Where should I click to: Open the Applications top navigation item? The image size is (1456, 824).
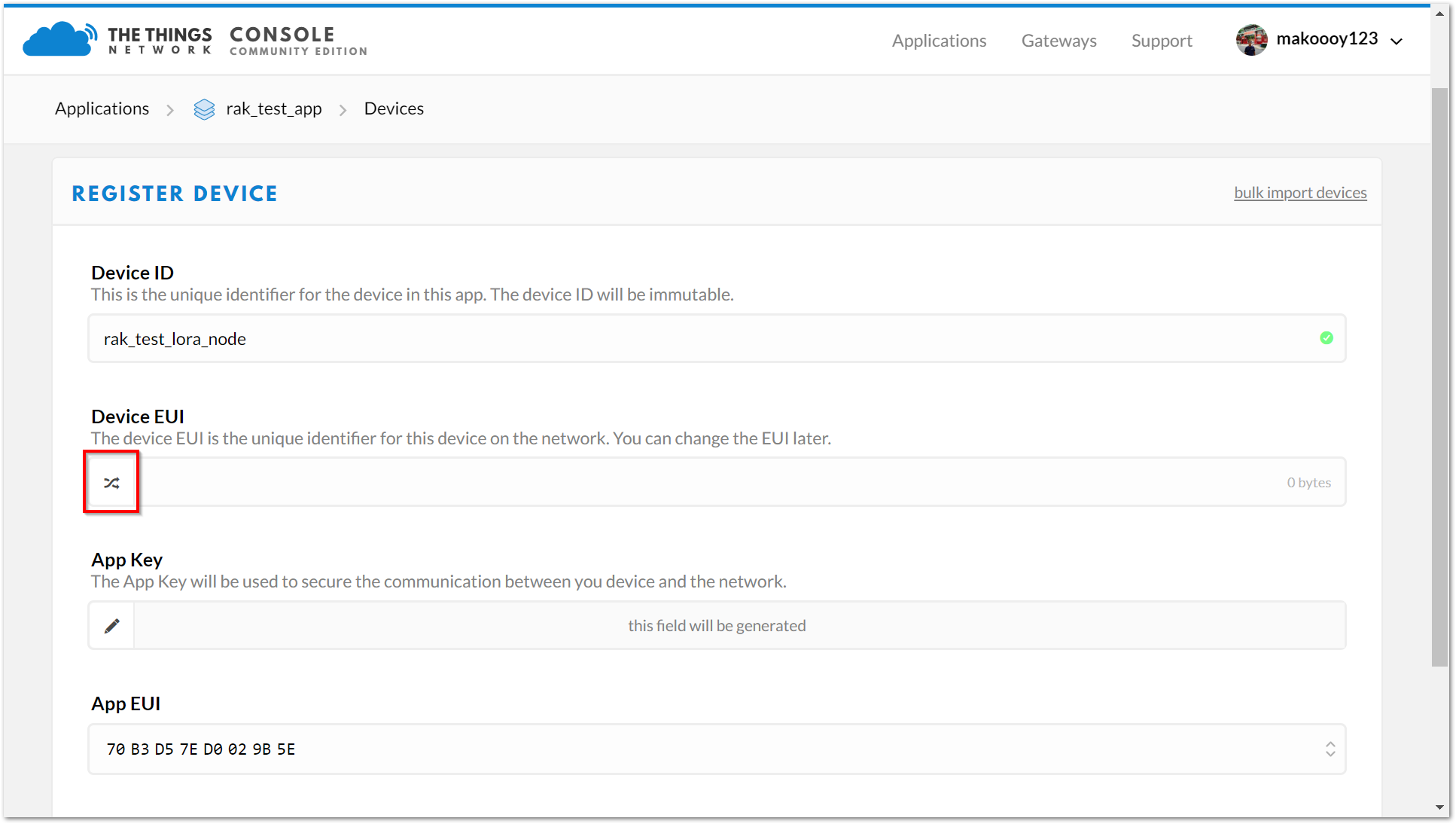939,41
